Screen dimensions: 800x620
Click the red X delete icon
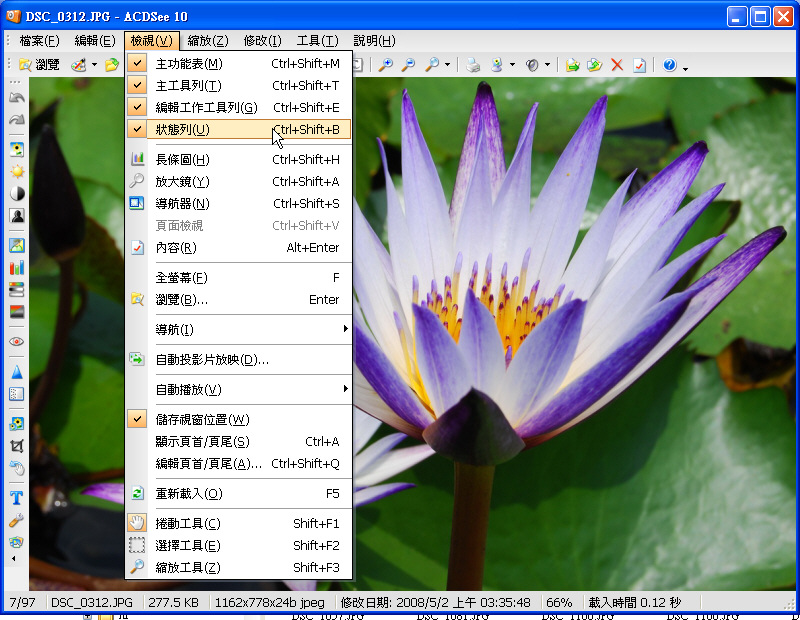[x=617, y=65]
